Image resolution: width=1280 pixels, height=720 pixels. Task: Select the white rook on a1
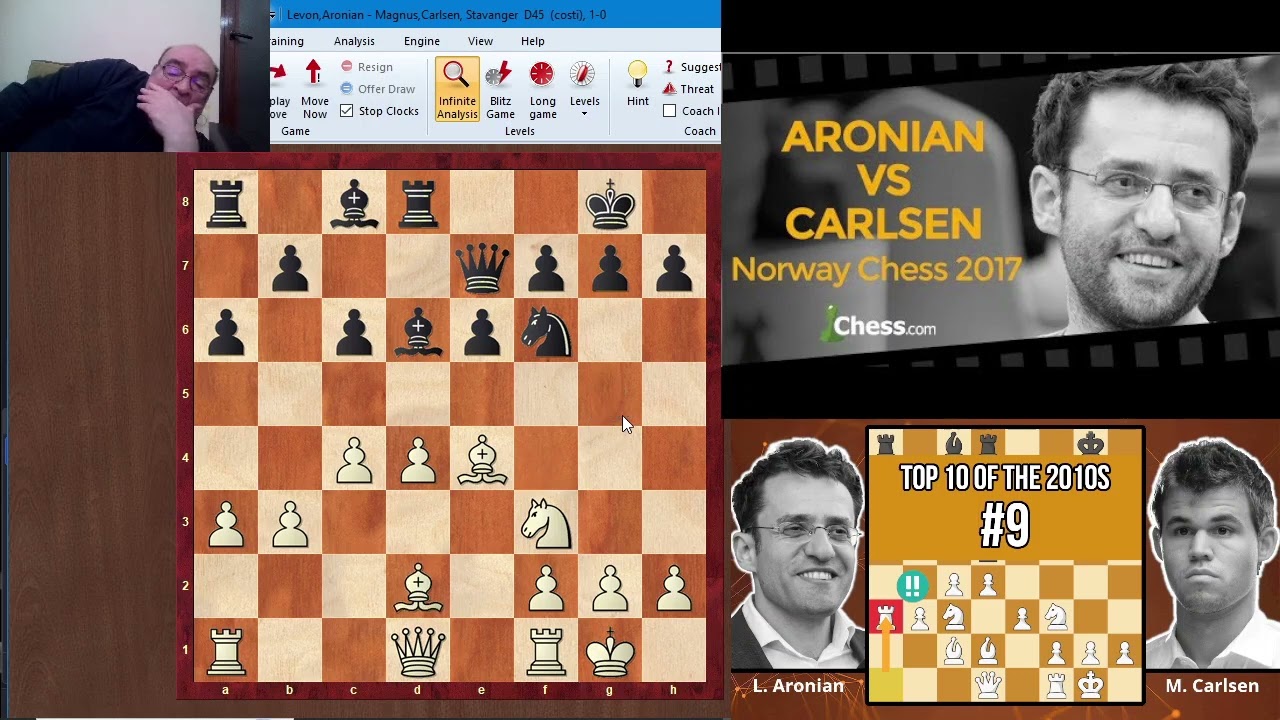pyautogui.click(x=226, y=650)
